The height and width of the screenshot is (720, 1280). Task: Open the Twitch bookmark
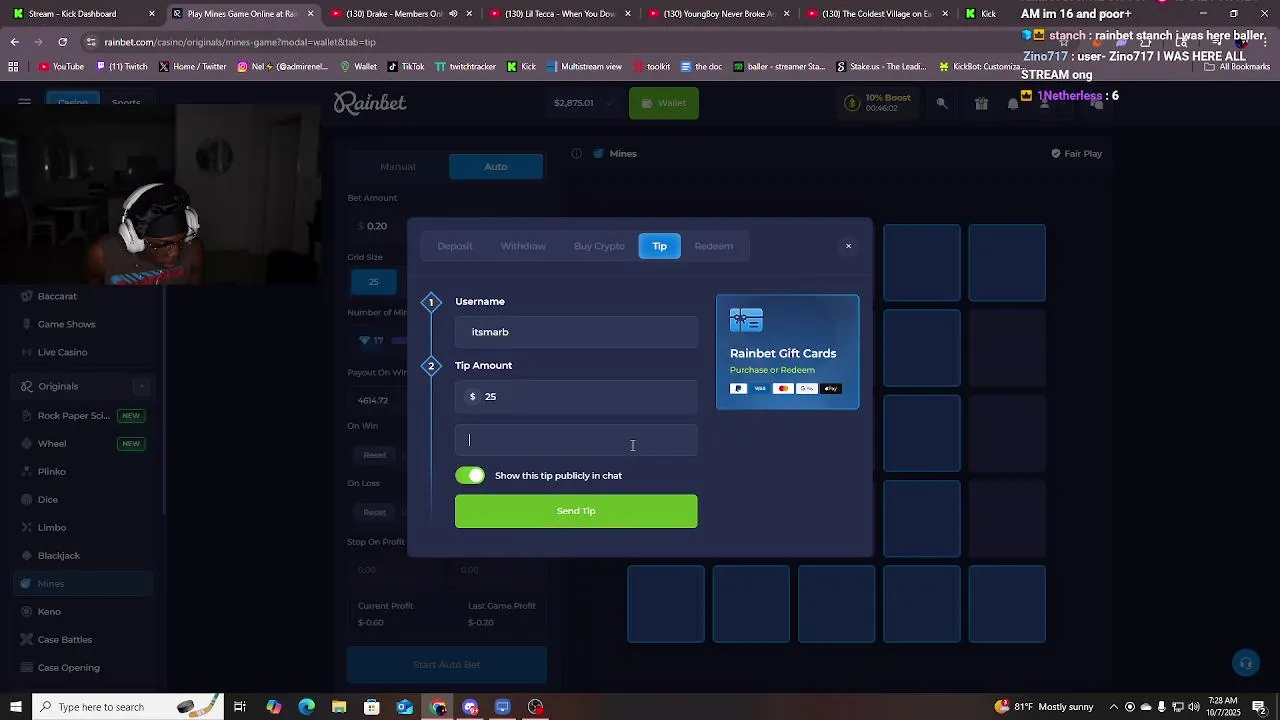(x=122, y=67)
